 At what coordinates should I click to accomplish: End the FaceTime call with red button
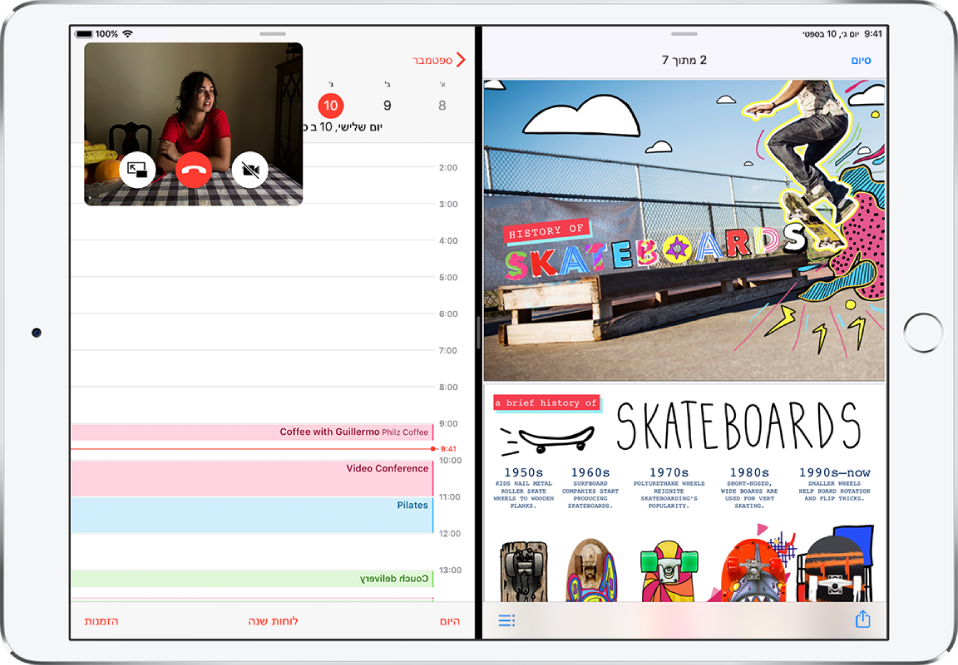pyautogui.click(x=193, y=171)
